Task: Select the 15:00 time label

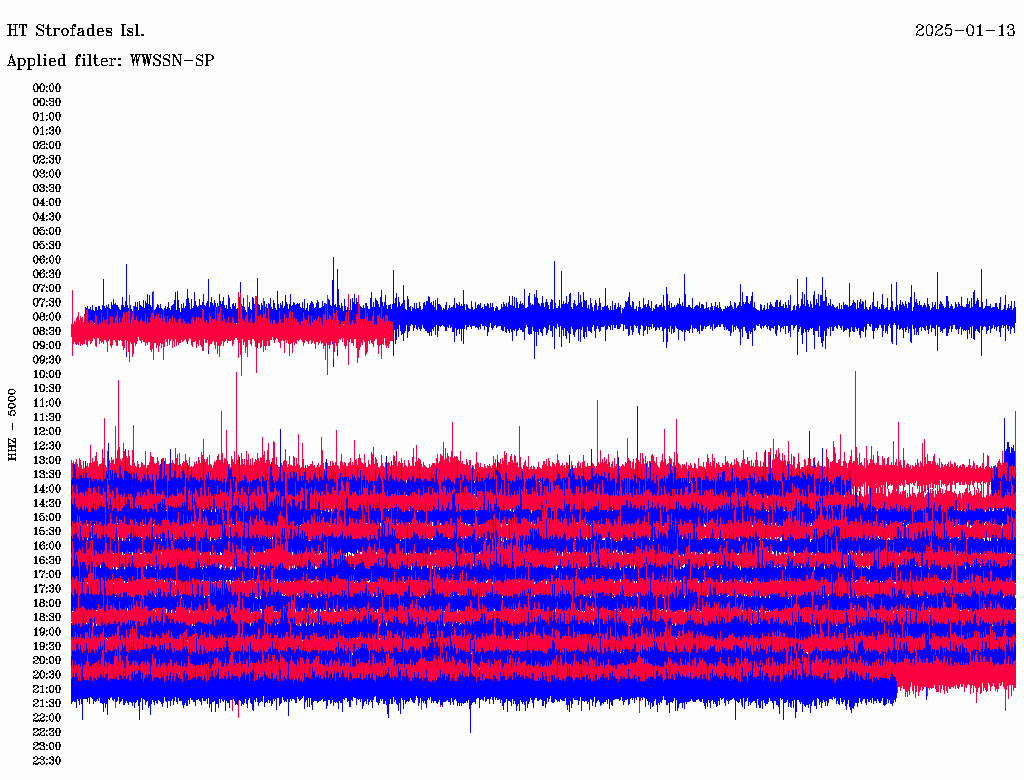Action: point(47,517)
